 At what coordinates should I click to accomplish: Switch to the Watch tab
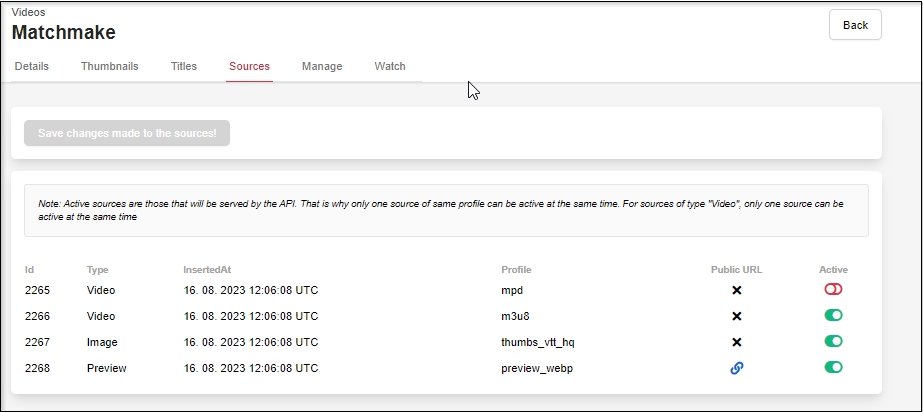pyautogui.click(x=390, y=66)
